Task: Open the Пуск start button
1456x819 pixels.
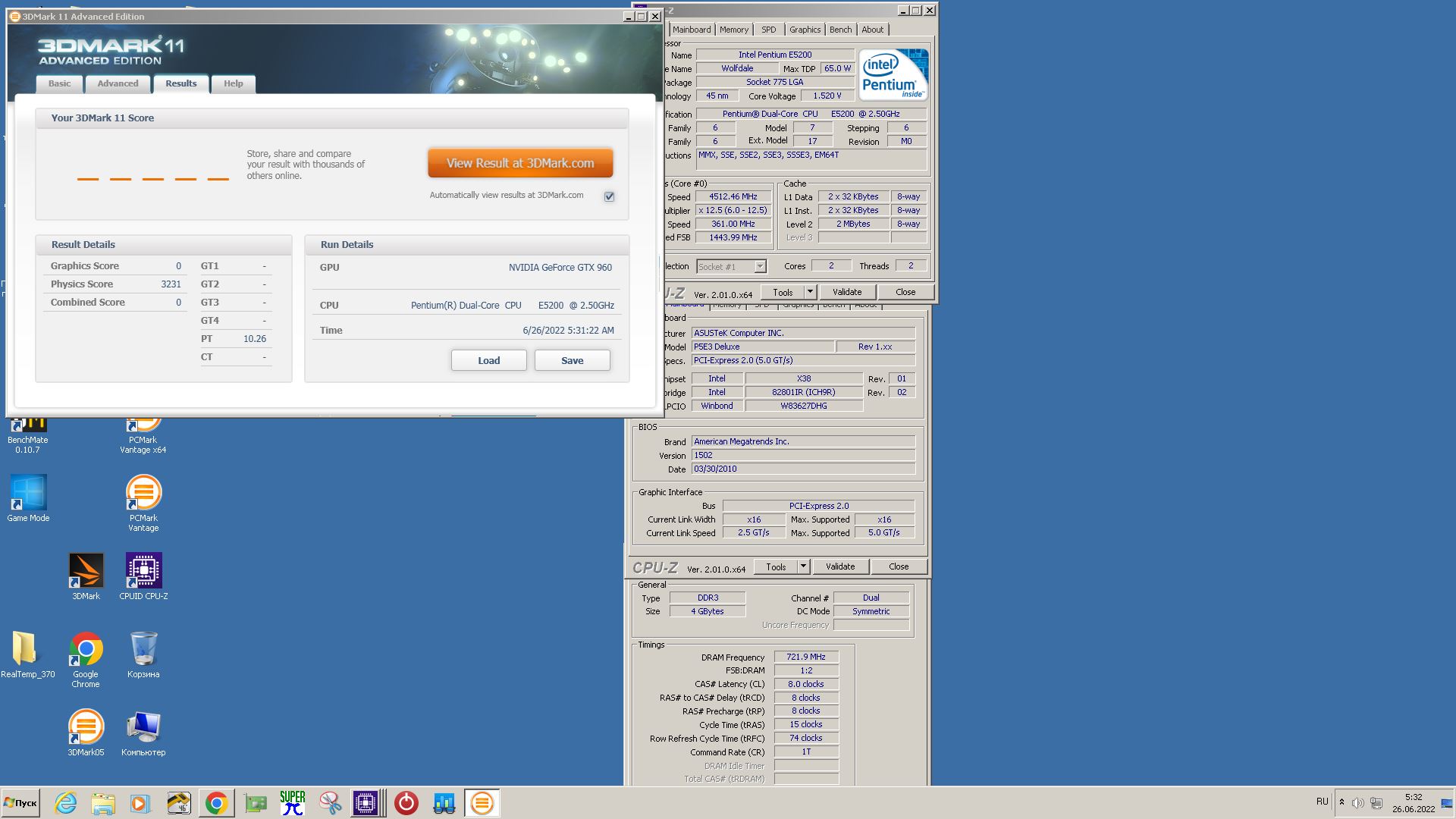Action: pyautogui.click(x=20, y=803)
